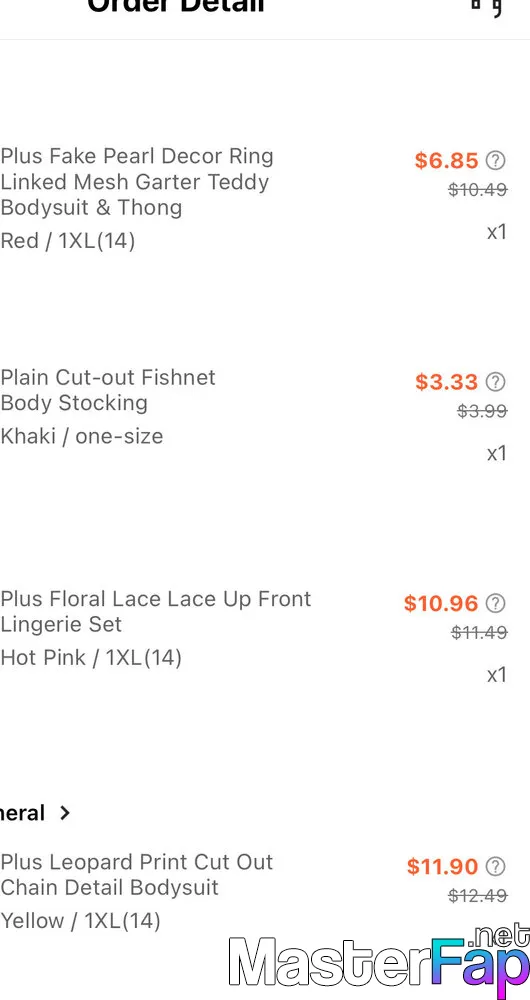Expand the store chevron arrow above Leopard Bodysuit
530x1000 pixels.
(x=64, y=812)
